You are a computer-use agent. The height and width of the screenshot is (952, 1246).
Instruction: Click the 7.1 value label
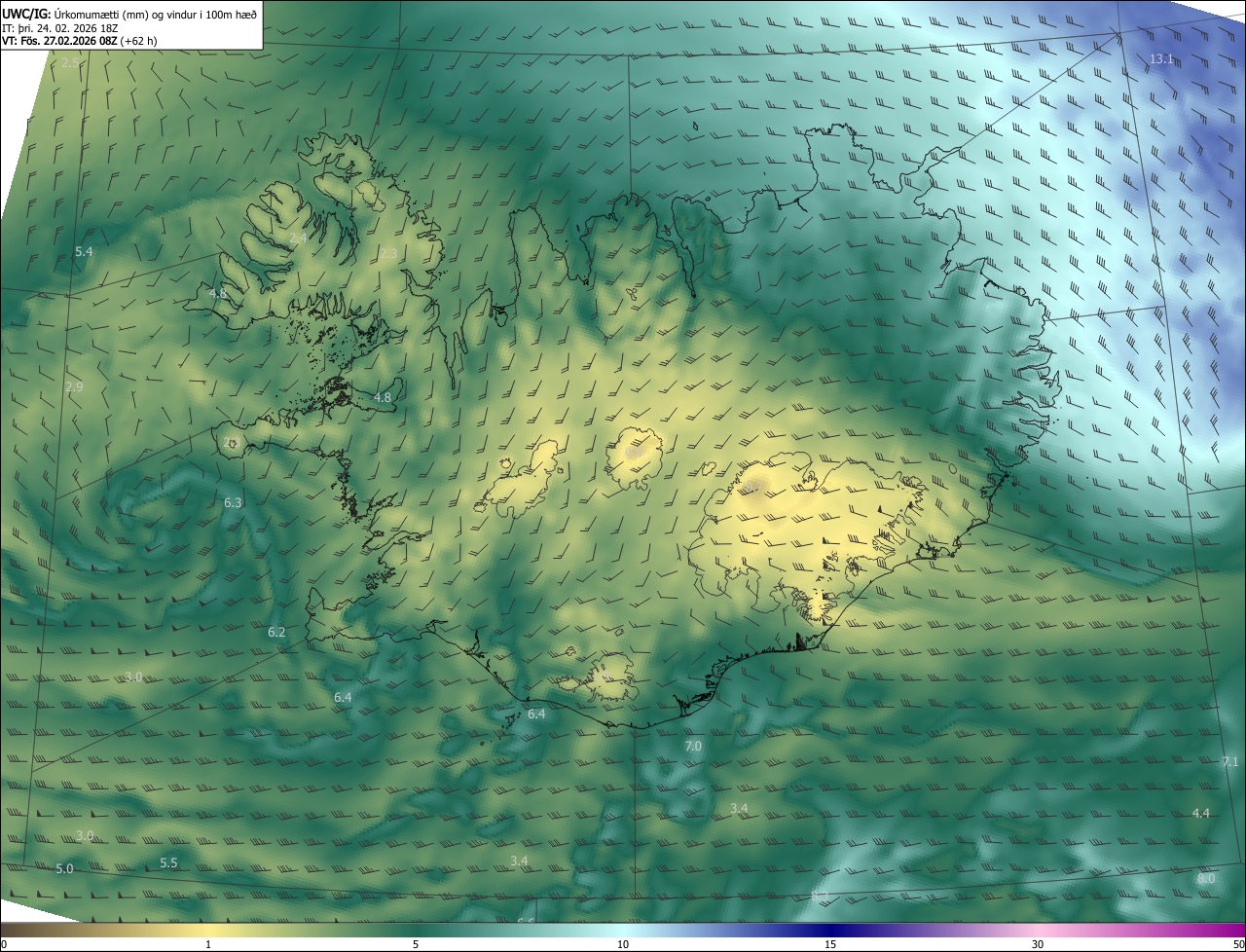[x=1230, y=761]
